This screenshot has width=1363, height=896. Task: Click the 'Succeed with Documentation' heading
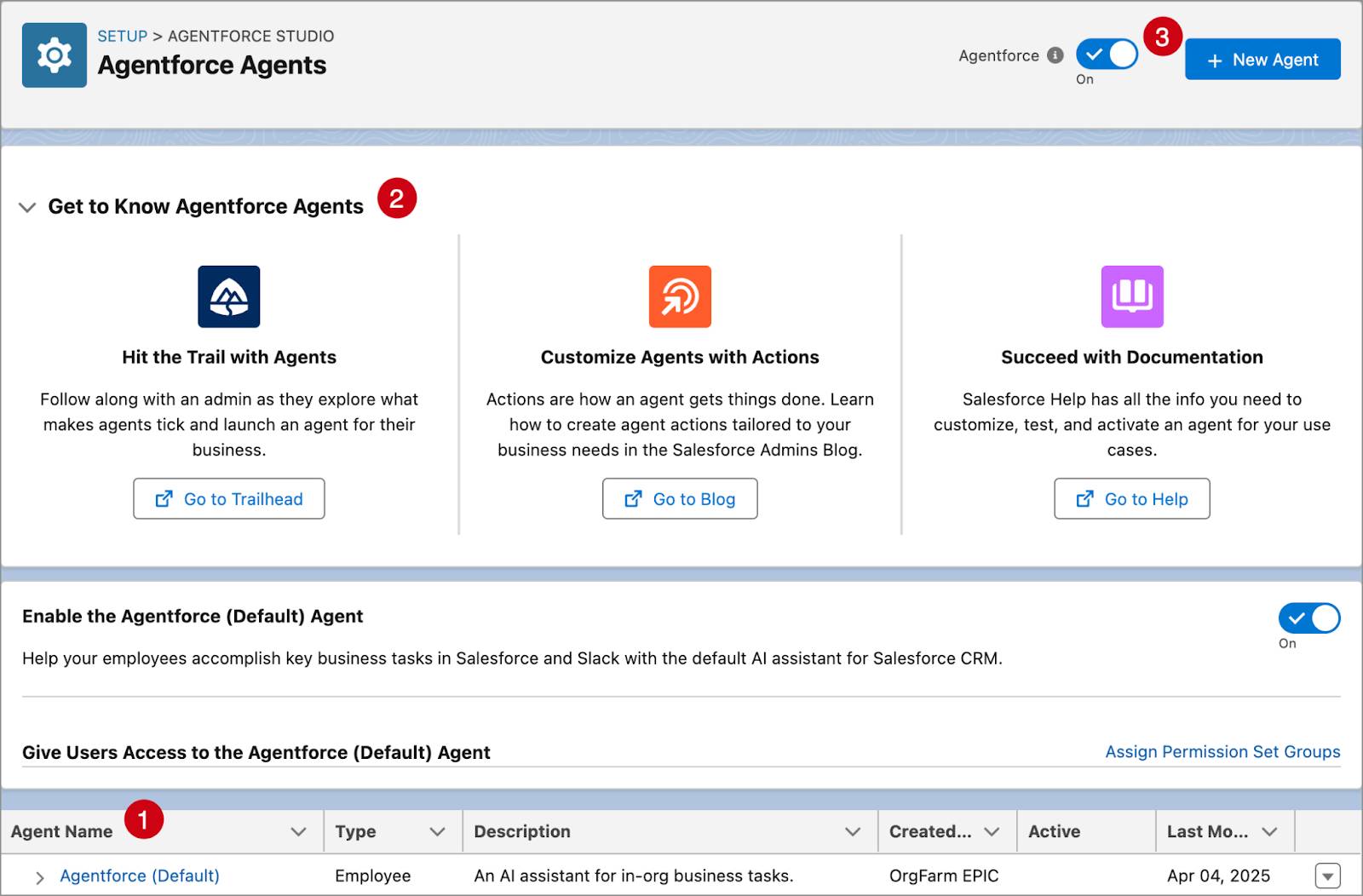[x=1132, y=358]
